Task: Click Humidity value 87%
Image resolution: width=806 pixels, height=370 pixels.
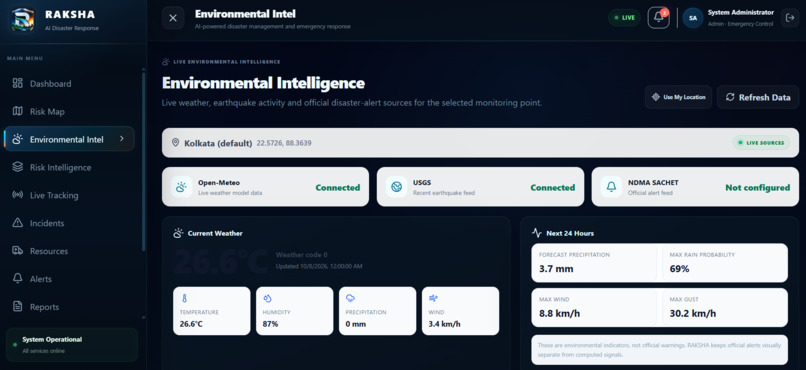Action: click(x=270, y=324)
